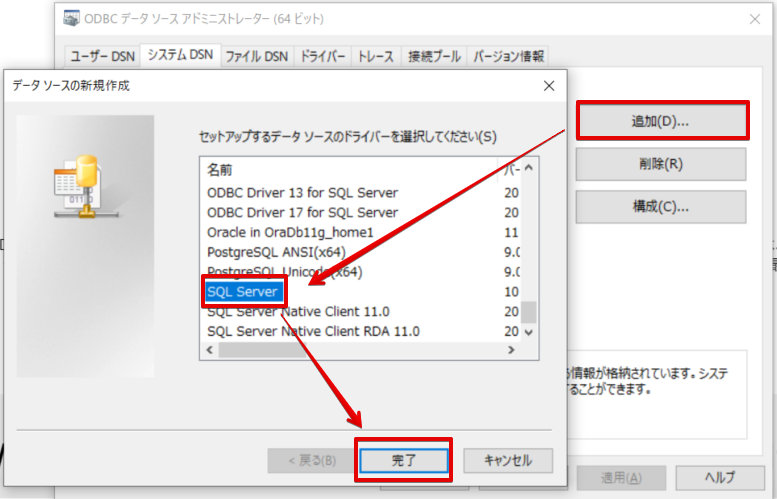Click the horizontal scrollbar thumb in driver list
This screenshot has height=499, width=777.
click(263, 350)
